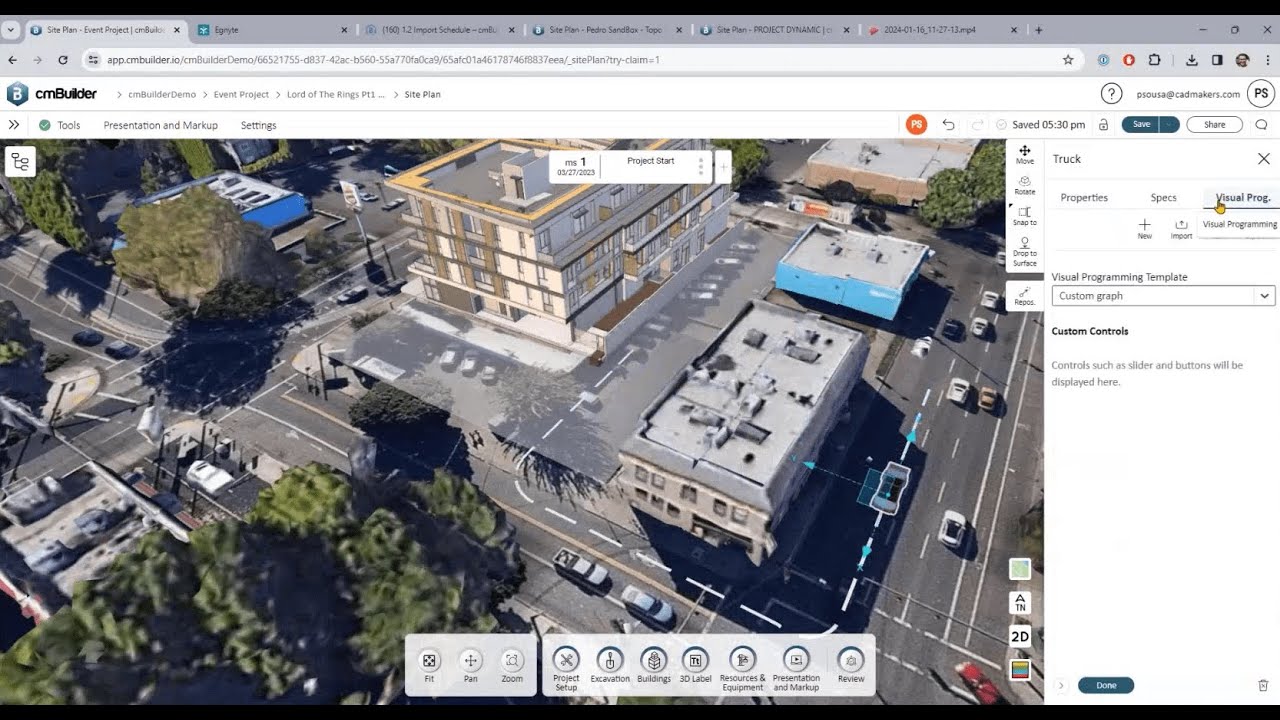Open the Chrome tab search dropdown

click(x=11, y=30)
